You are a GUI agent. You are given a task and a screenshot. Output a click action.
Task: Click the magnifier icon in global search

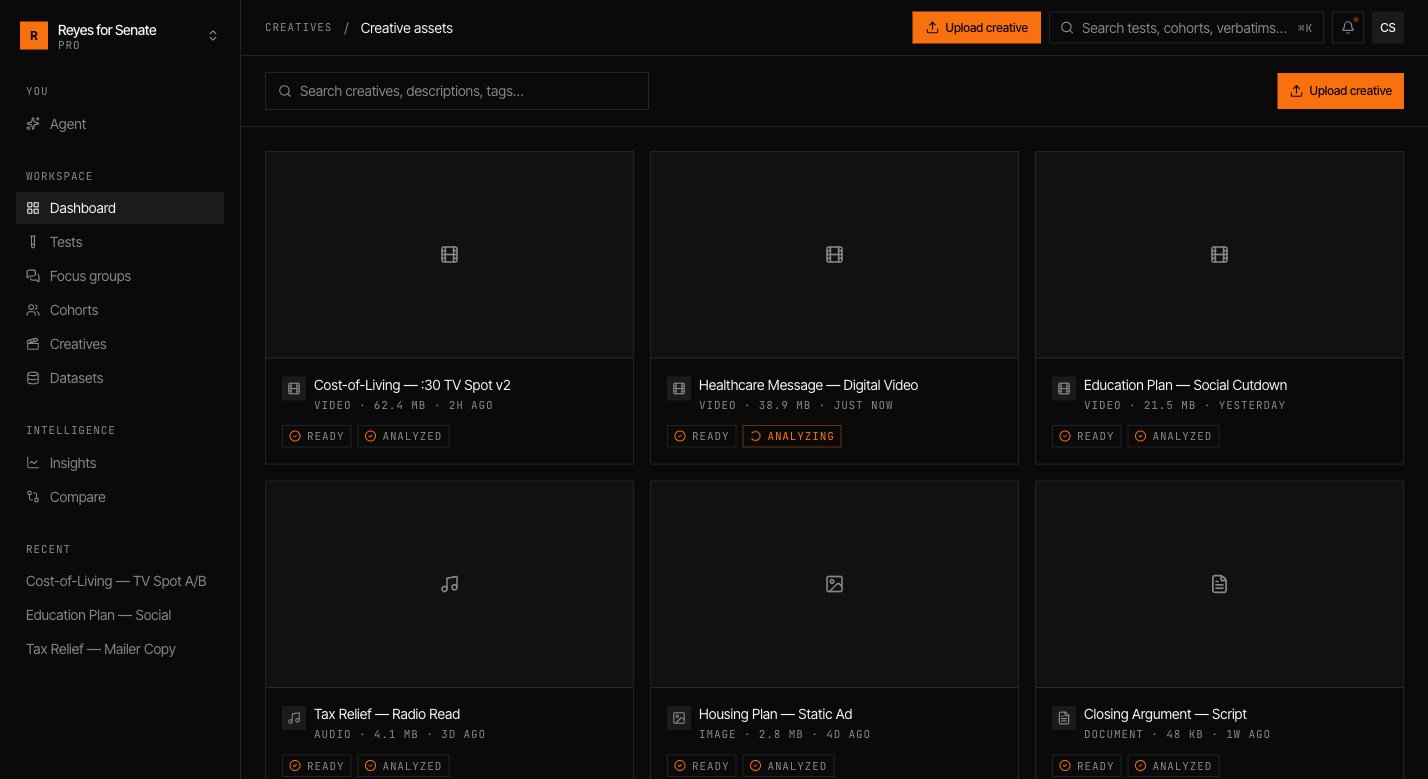(x=1068, y=28)
